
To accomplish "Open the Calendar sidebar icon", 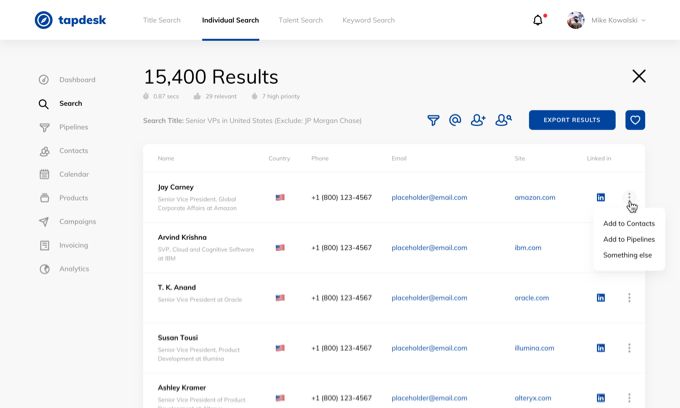I will (x=44, y=174).
